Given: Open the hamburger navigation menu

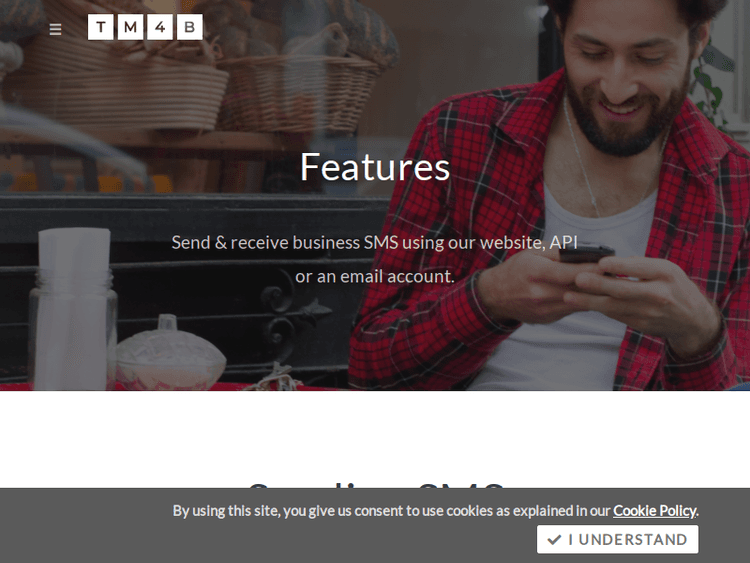Looking at the screenshot, I should tap(55, 29).
